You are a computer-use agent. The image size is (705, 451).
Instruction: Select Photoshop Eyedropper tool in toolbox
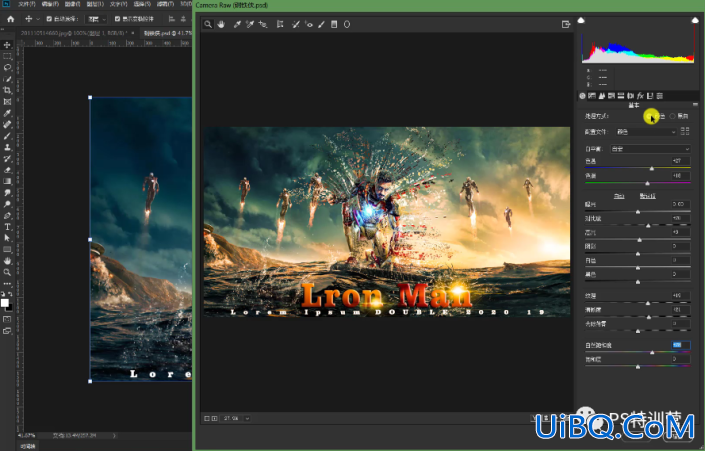pyautogui.click(x=7, y=113)
